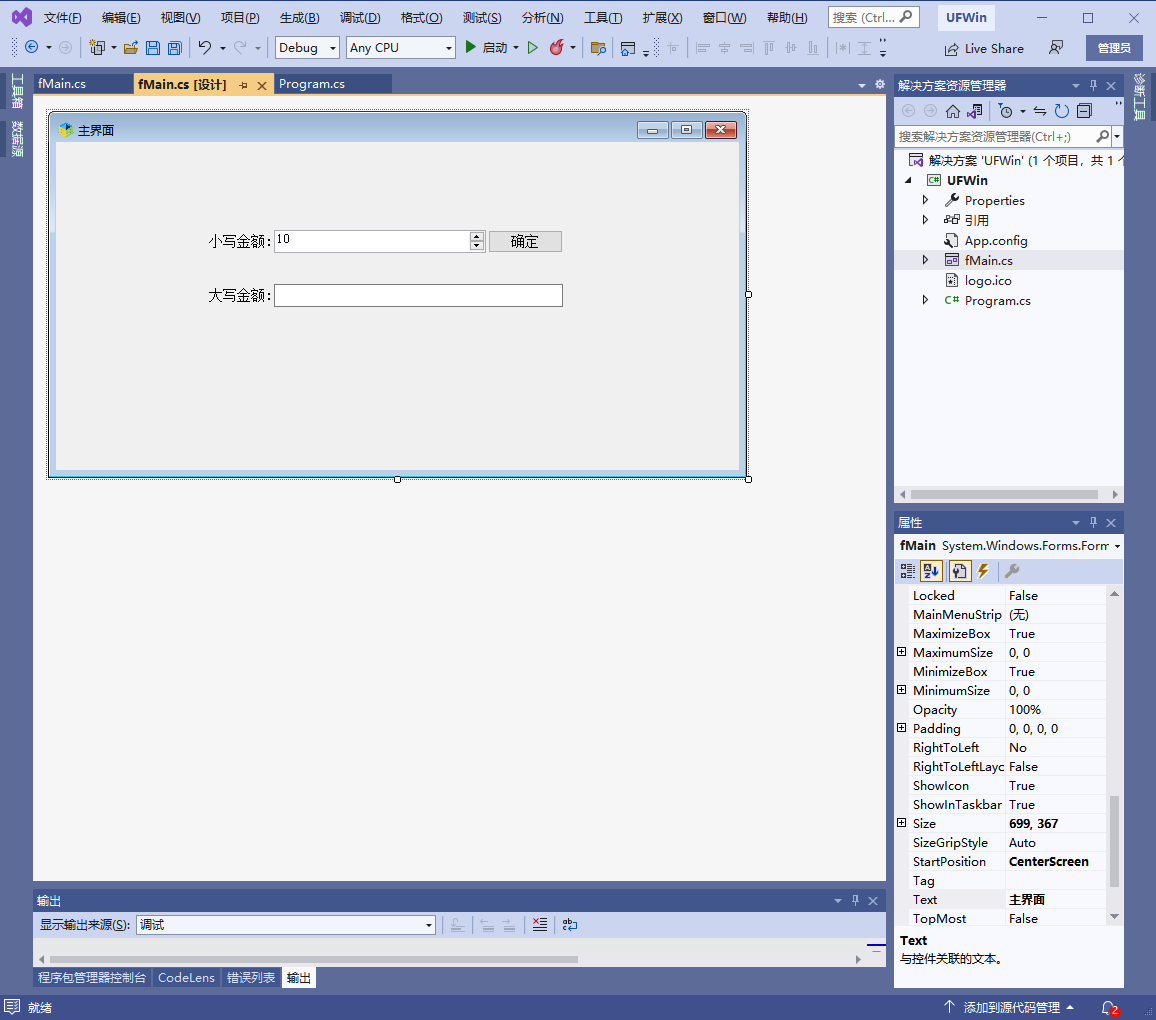Open notifications bell in the status bar
The height and width of the screenshot is (1020, 1156).
point(1108,1007)
